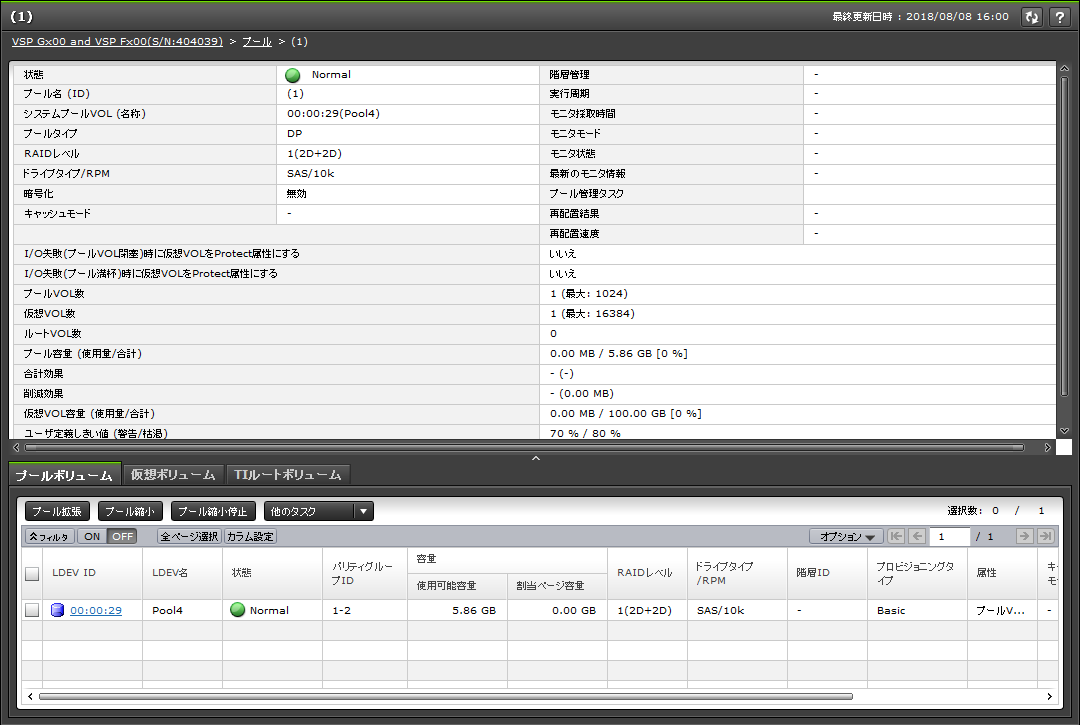Open help with the question mark icon

click(1060, 17)
